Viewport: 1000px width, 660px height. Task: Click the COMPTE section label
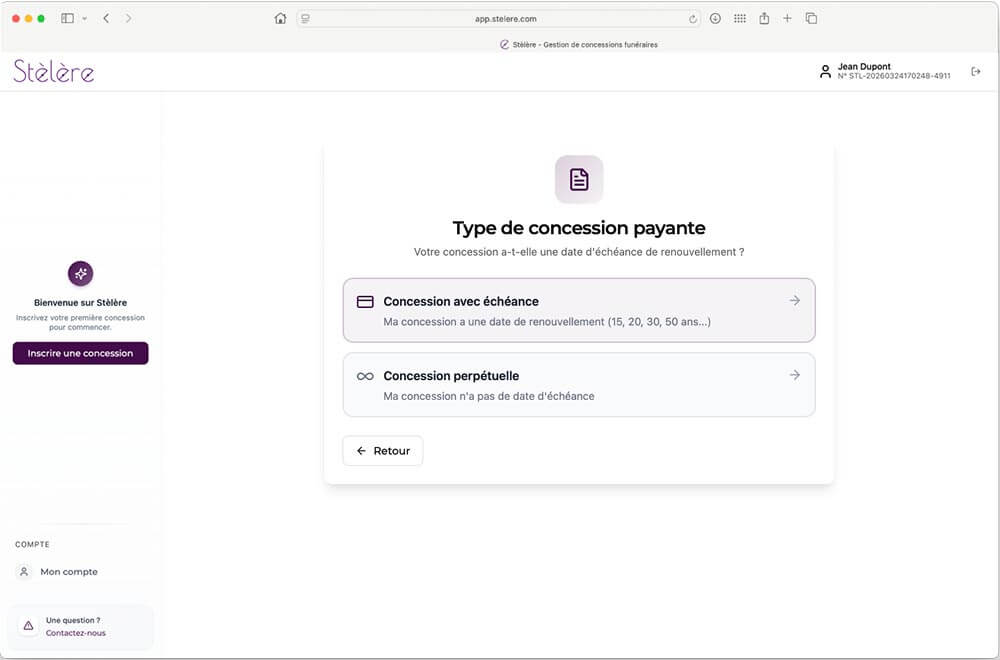pyautogui.click(x=33, y=545)
